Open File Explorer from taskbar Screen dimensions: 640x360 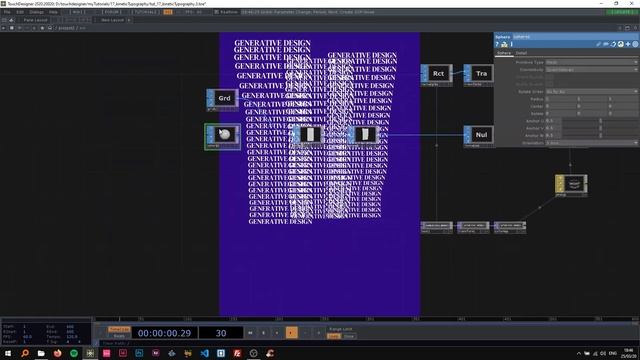coord(41,353)
